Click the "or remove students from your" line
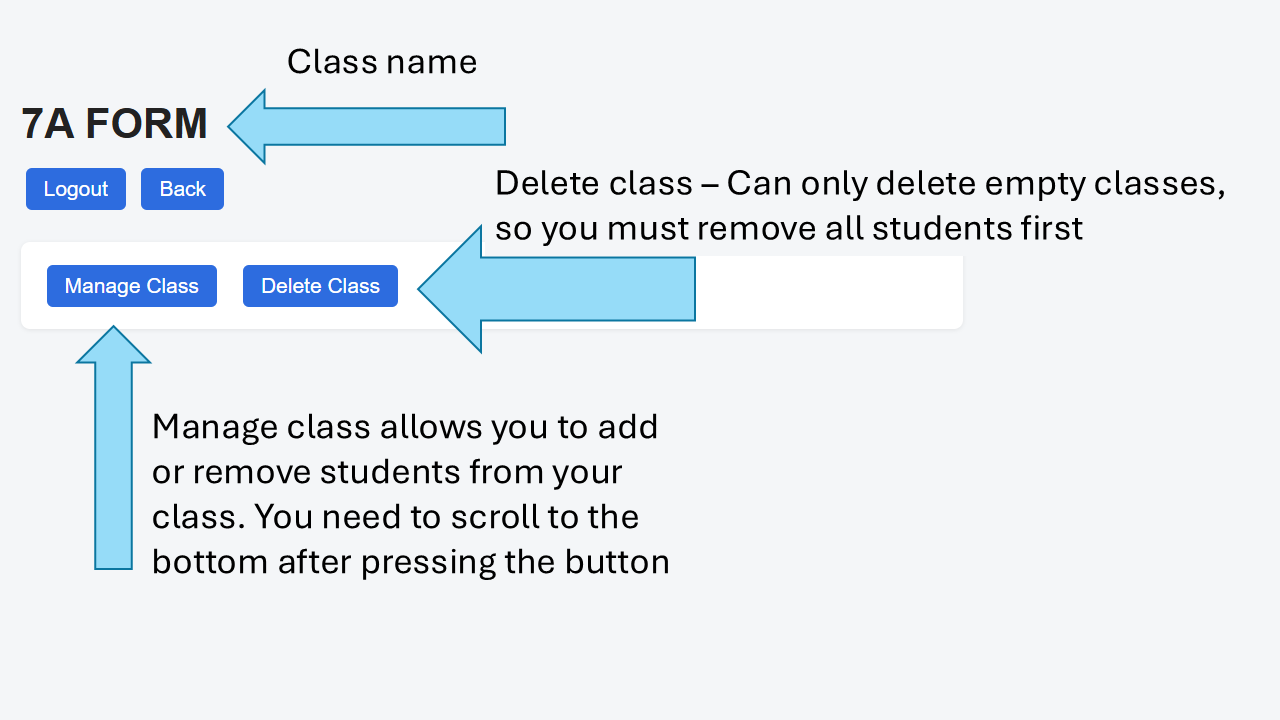The height and width of the screenshot is (720, 1280). pos(387,472)
